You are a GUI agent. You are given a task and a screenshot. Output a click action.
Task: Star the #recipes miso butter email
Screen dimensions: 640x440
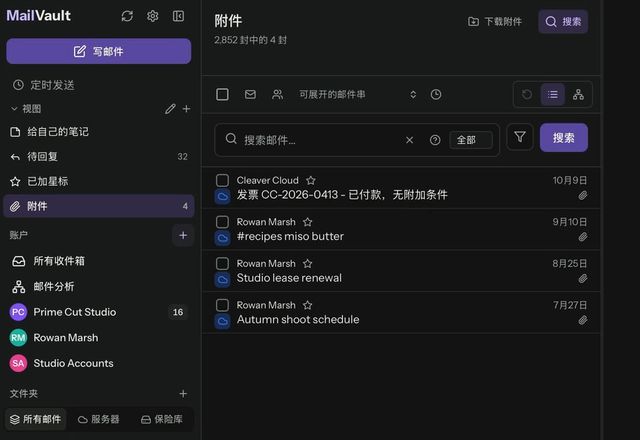click(x=307, y=222)
